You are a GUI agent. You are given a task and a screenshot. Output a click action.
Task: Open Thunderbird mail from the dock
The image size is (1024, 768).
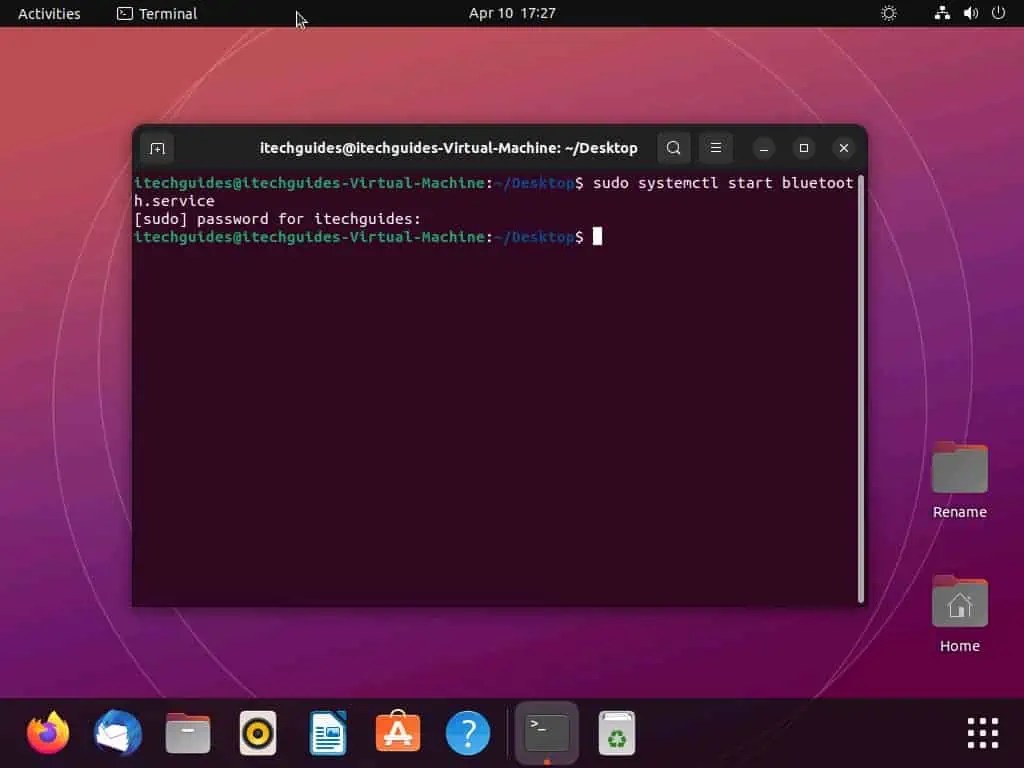(117, 733)
